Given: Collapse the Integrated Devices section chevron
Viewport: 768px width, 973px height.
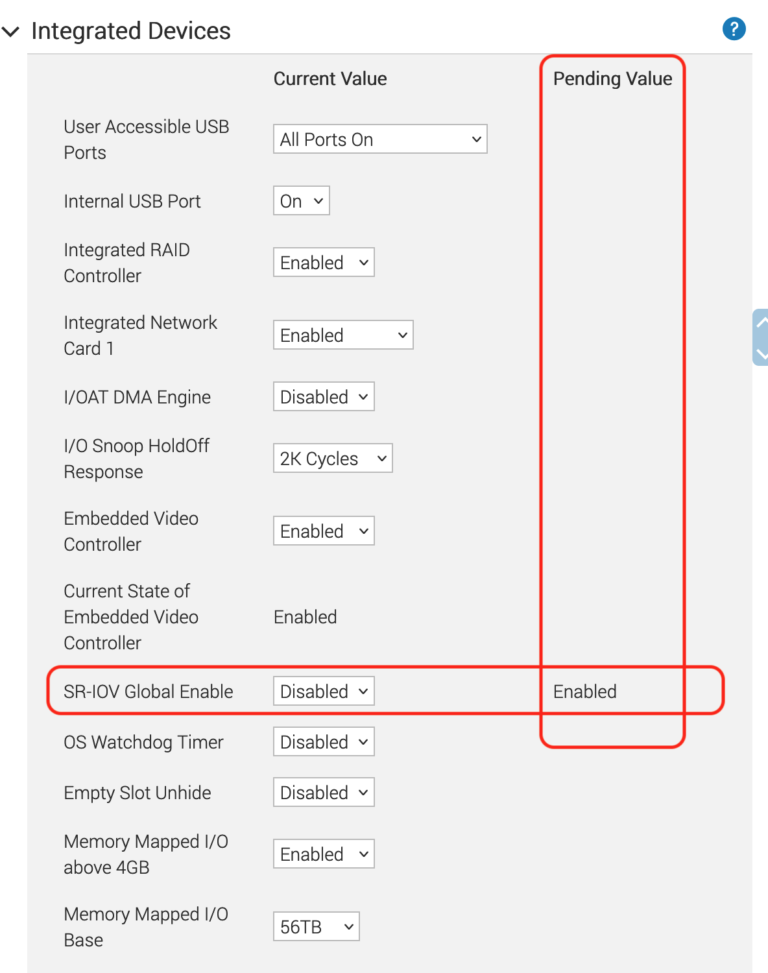Looking at the screenshot, I should pyautogui.click(x=12, y=31).
